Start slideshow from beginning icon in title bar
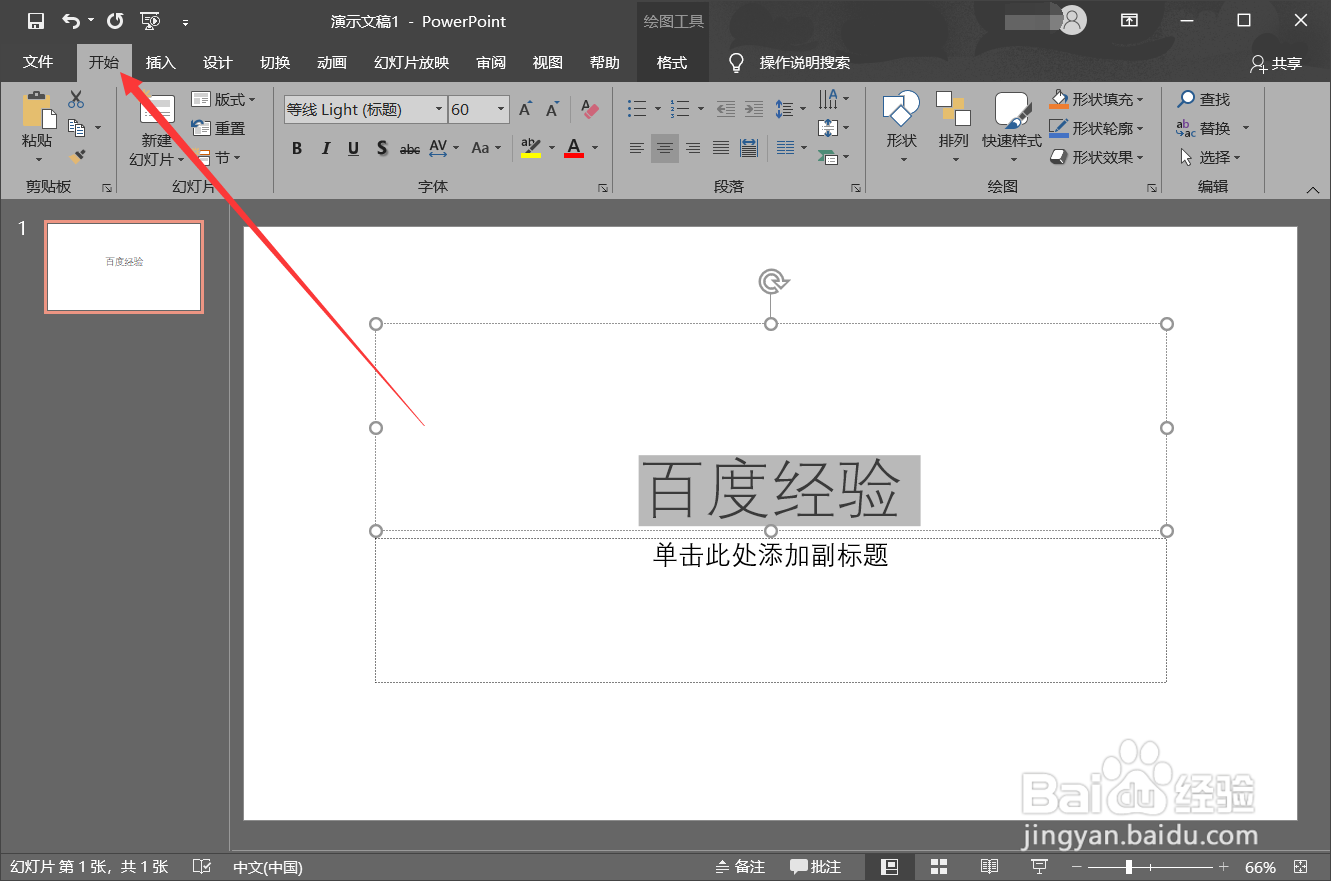Screen dimensions: 1331x881 pos(151,21)
